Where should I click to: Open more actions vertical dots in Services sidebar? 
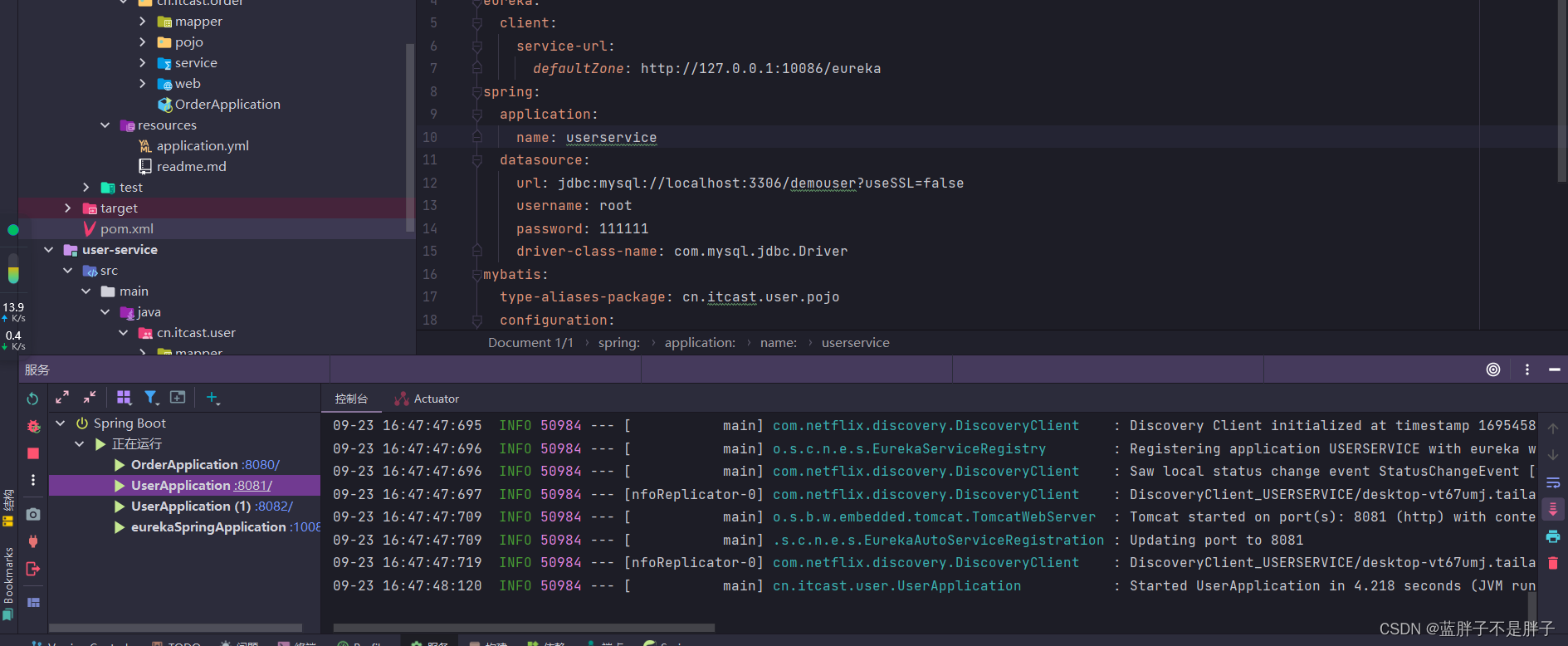(x=33, y=480)
